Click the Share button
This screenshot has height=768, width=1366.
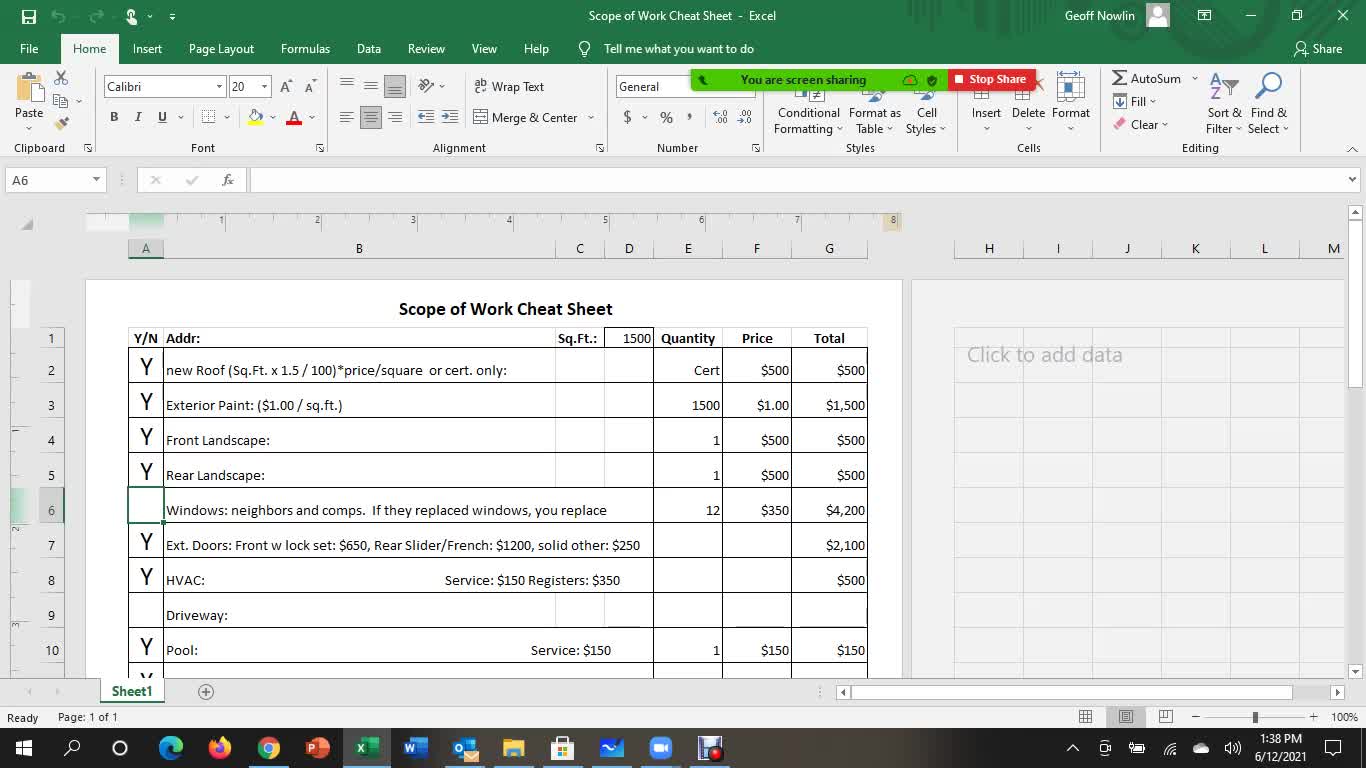coord(1318,49)
